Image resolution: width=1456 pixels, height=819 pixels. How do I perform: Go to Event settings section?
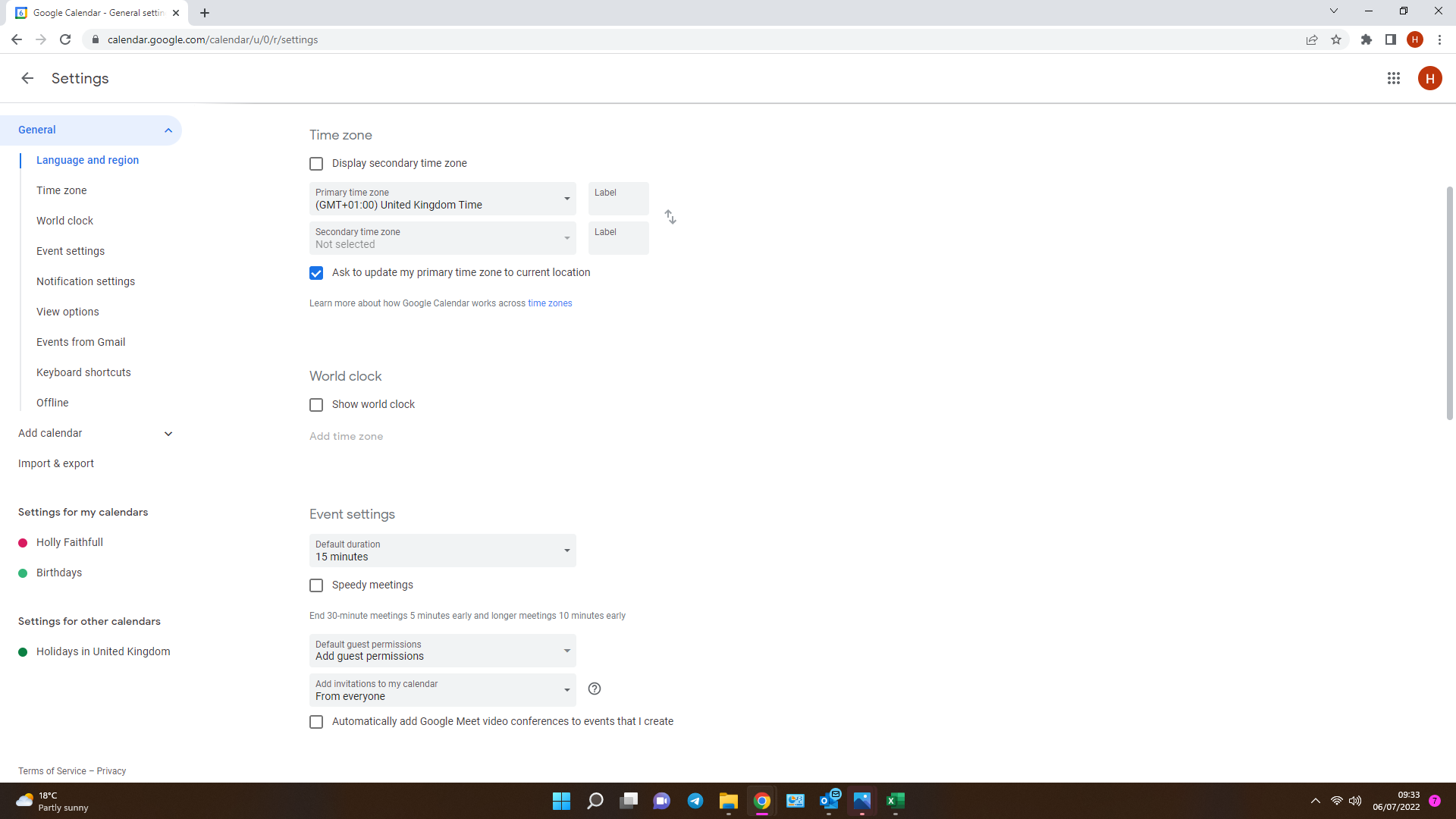(x=71, y=251)
